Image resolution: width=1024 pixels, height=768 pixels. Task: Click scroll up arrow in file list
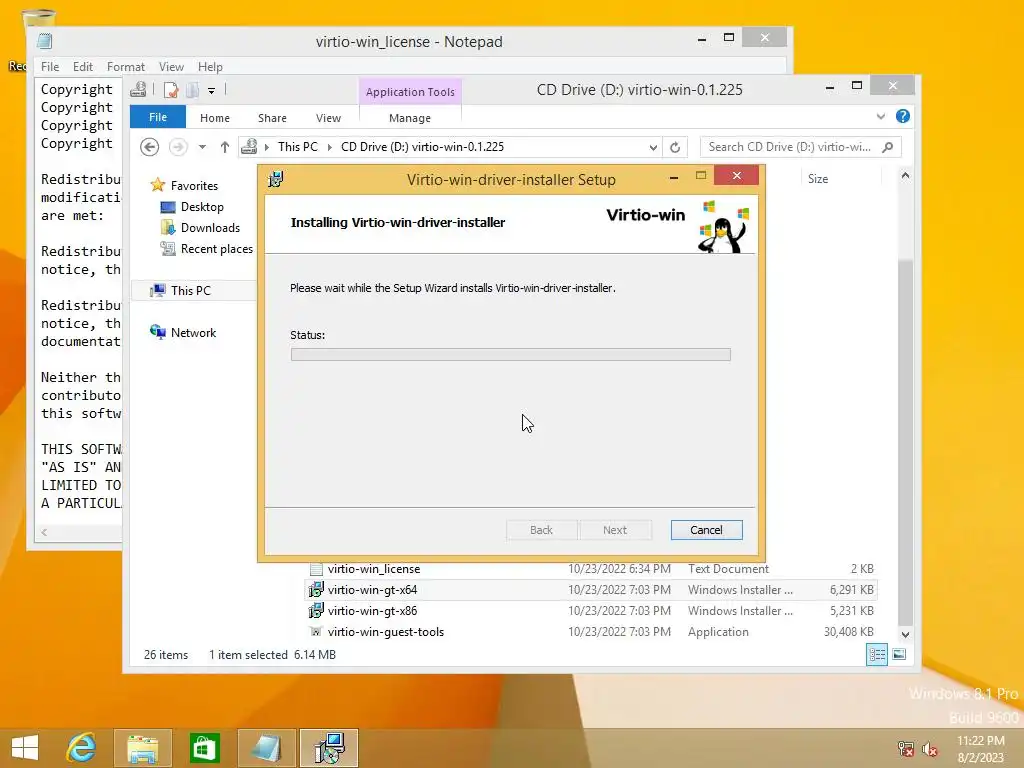[905, 176]
